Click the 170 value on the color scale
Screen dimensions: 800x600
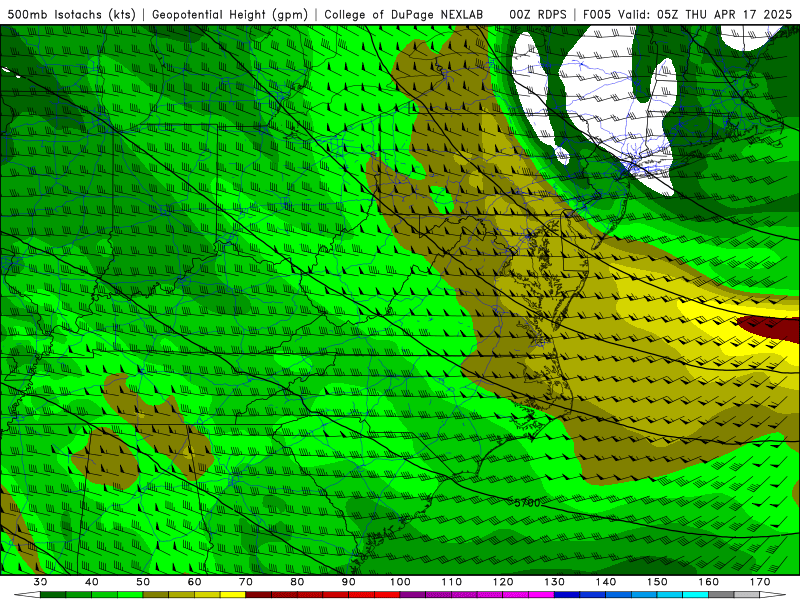pyautogui.click(x=760, y=582)
